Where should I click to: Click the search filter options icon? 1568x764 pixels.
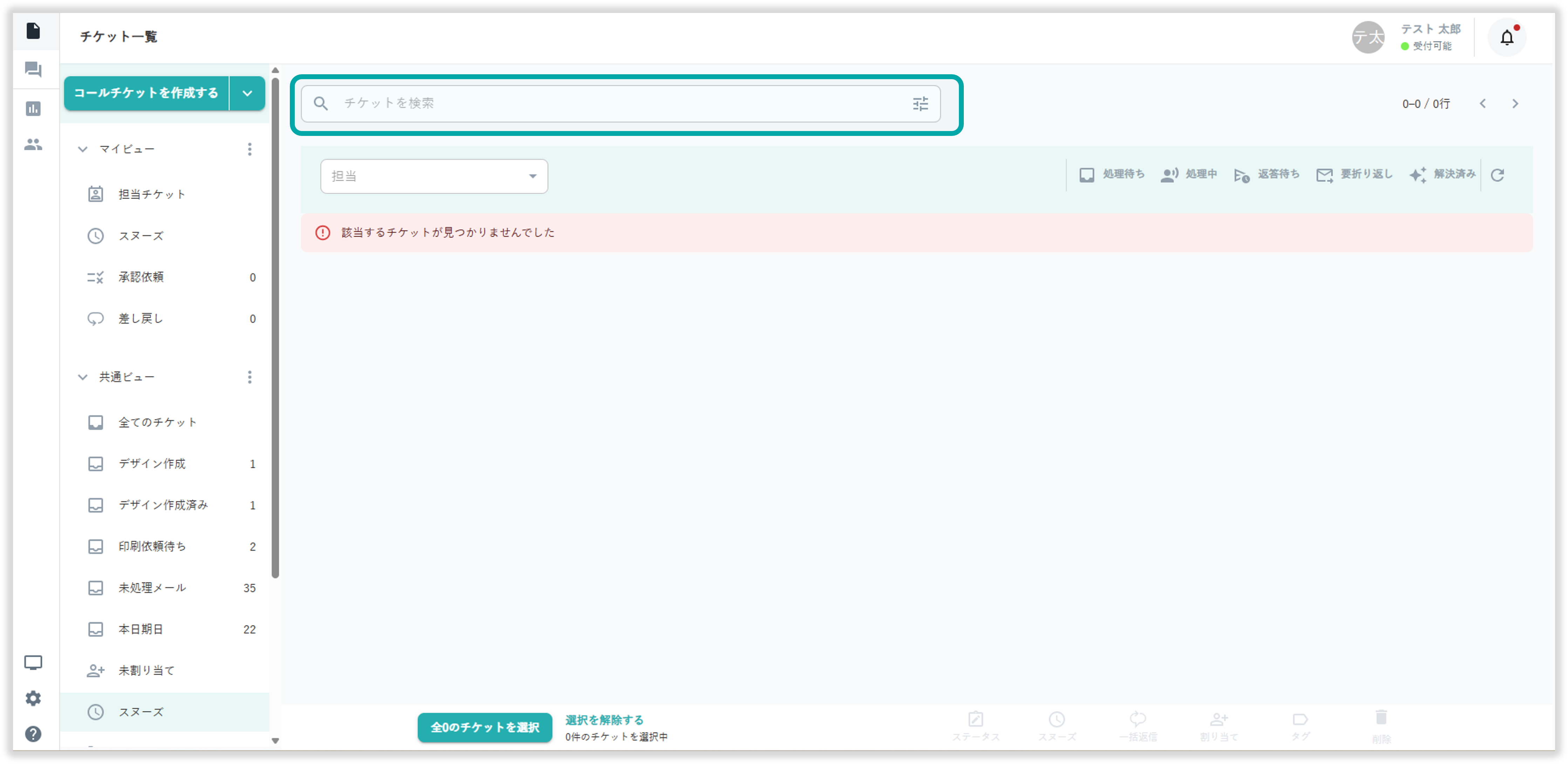(x=920, y=104)
